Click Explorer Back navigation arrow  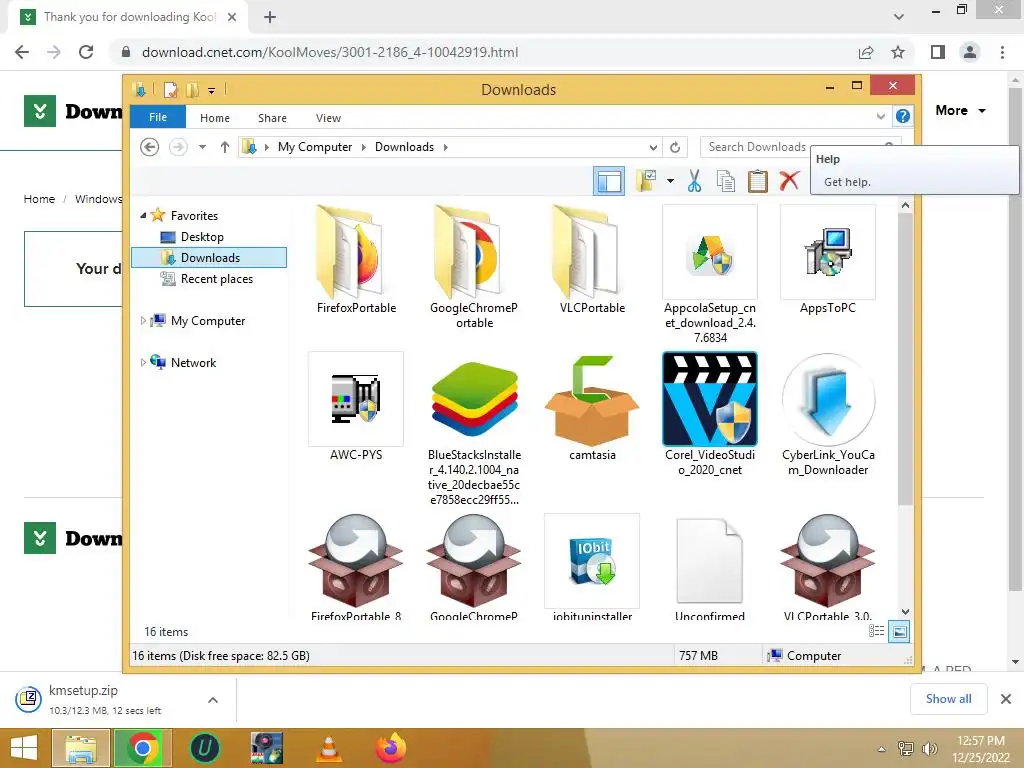coord(150,147)
